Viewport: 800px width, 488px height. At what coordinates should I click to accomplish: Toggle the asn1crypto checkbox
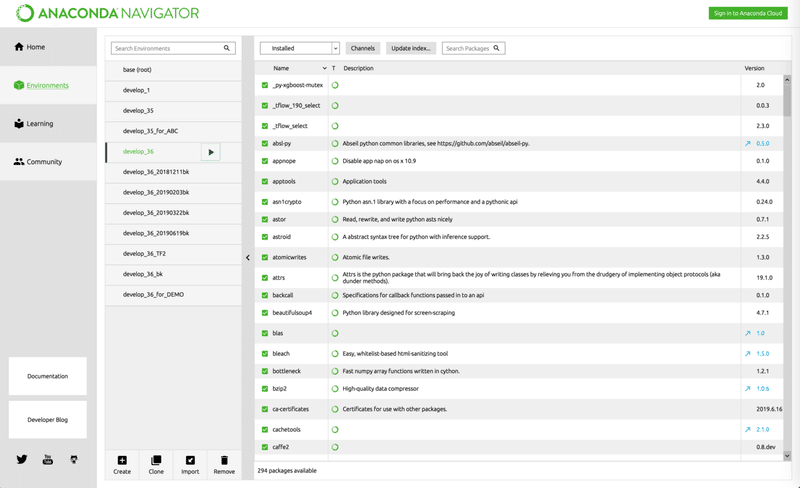point(265,202)
